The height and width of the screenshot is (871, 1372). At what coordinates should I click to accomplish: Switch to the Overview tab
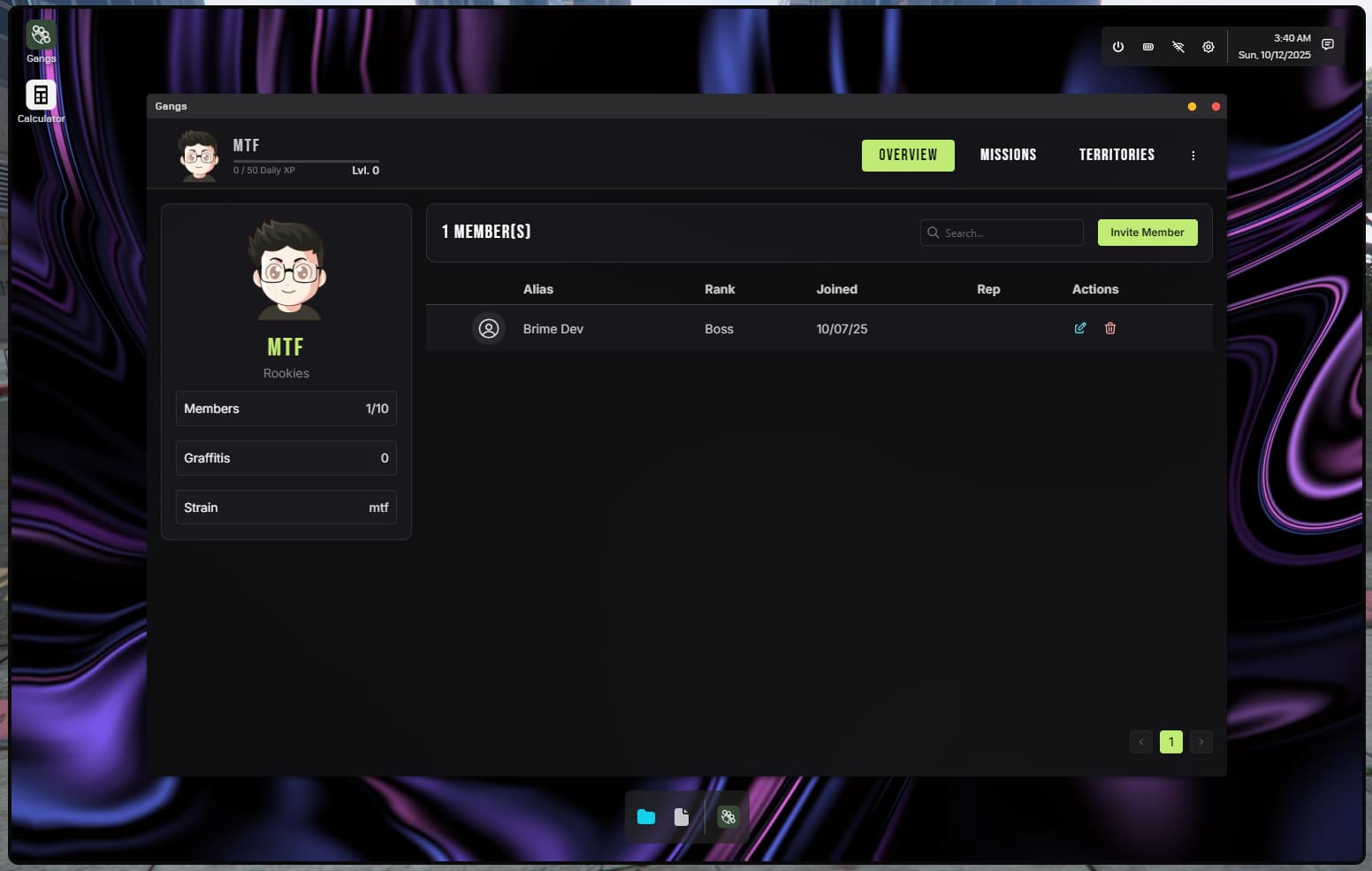point(908,155)
